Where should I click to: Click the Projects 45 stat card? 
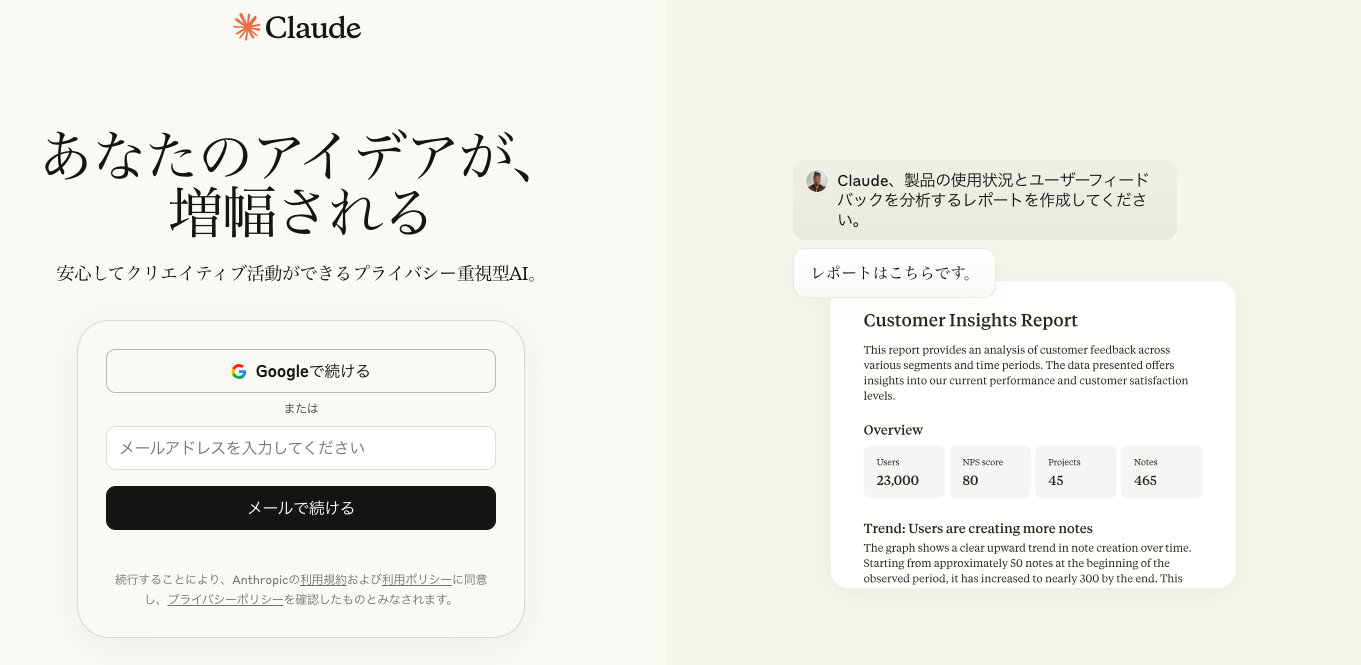click(1076, 472)
